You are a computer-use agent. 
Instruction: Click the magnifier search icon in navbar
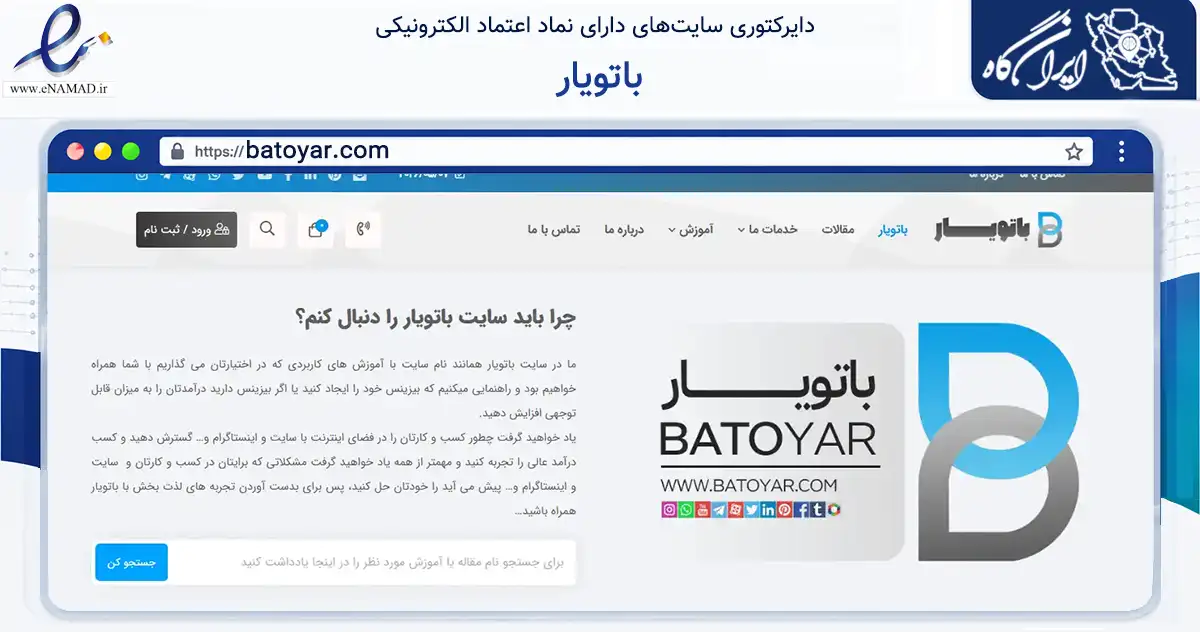[267, 229]
